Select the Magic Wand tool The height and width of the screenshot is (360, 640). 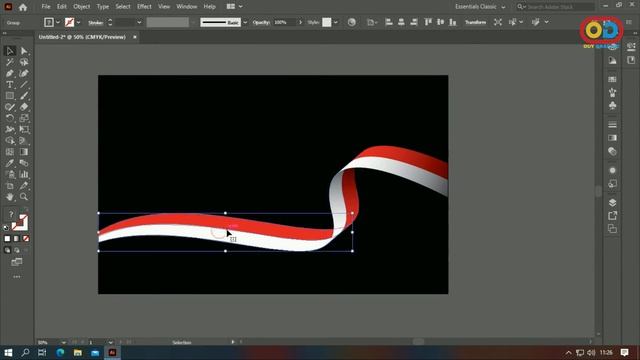click(10, 62)
